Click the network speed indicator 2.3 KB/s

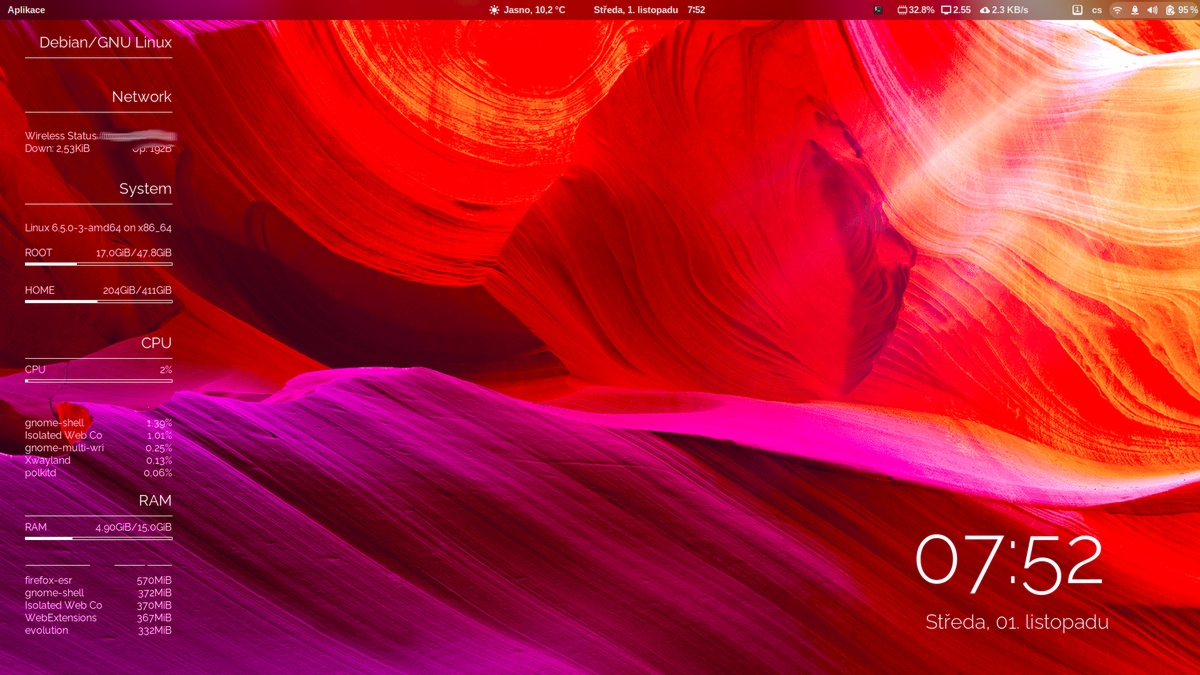coord(1004,10)
